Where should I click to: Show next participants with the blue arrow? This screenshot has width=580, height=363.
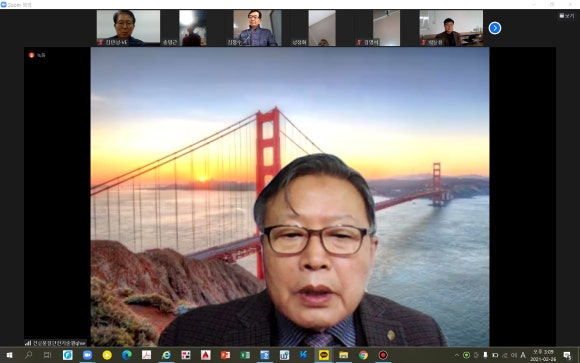(x=495, y=28)
